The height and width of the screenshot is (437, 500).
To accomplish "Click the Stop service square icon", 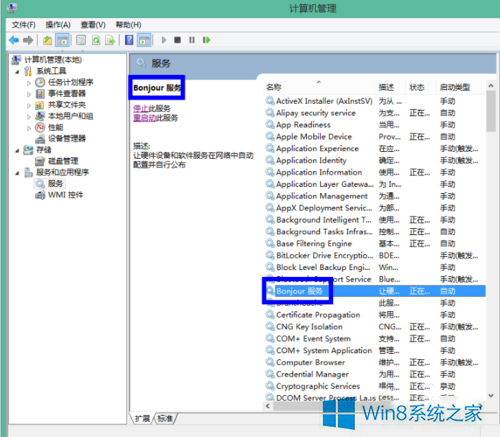I will point(178,40).
